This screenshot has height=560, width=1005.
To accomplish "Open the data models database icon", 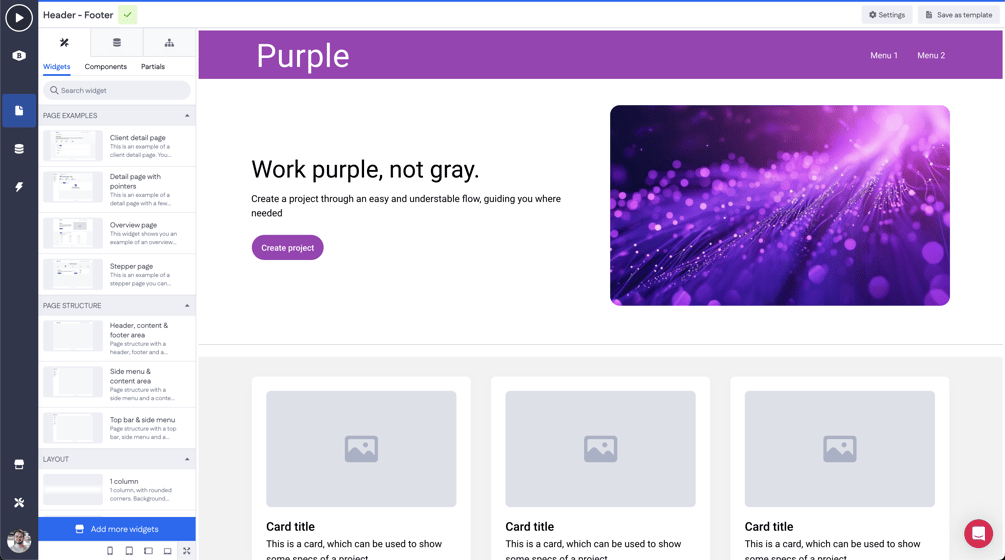I will pos(19,149).
